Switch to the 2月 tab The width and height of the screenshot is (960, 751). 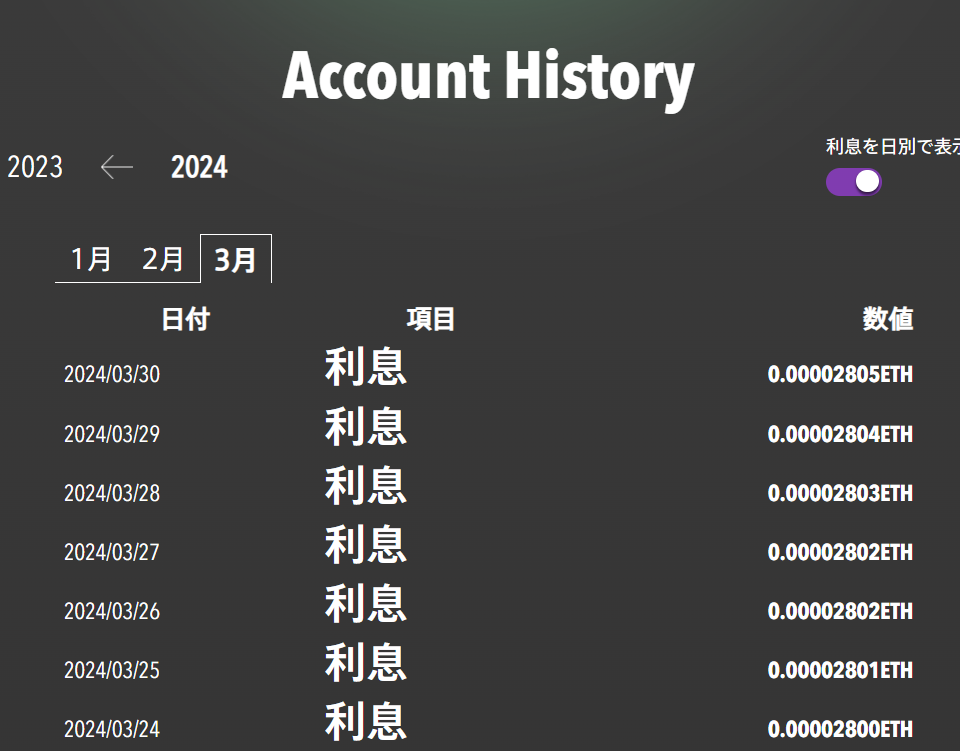pyautogui.click(x=163, y=259)
